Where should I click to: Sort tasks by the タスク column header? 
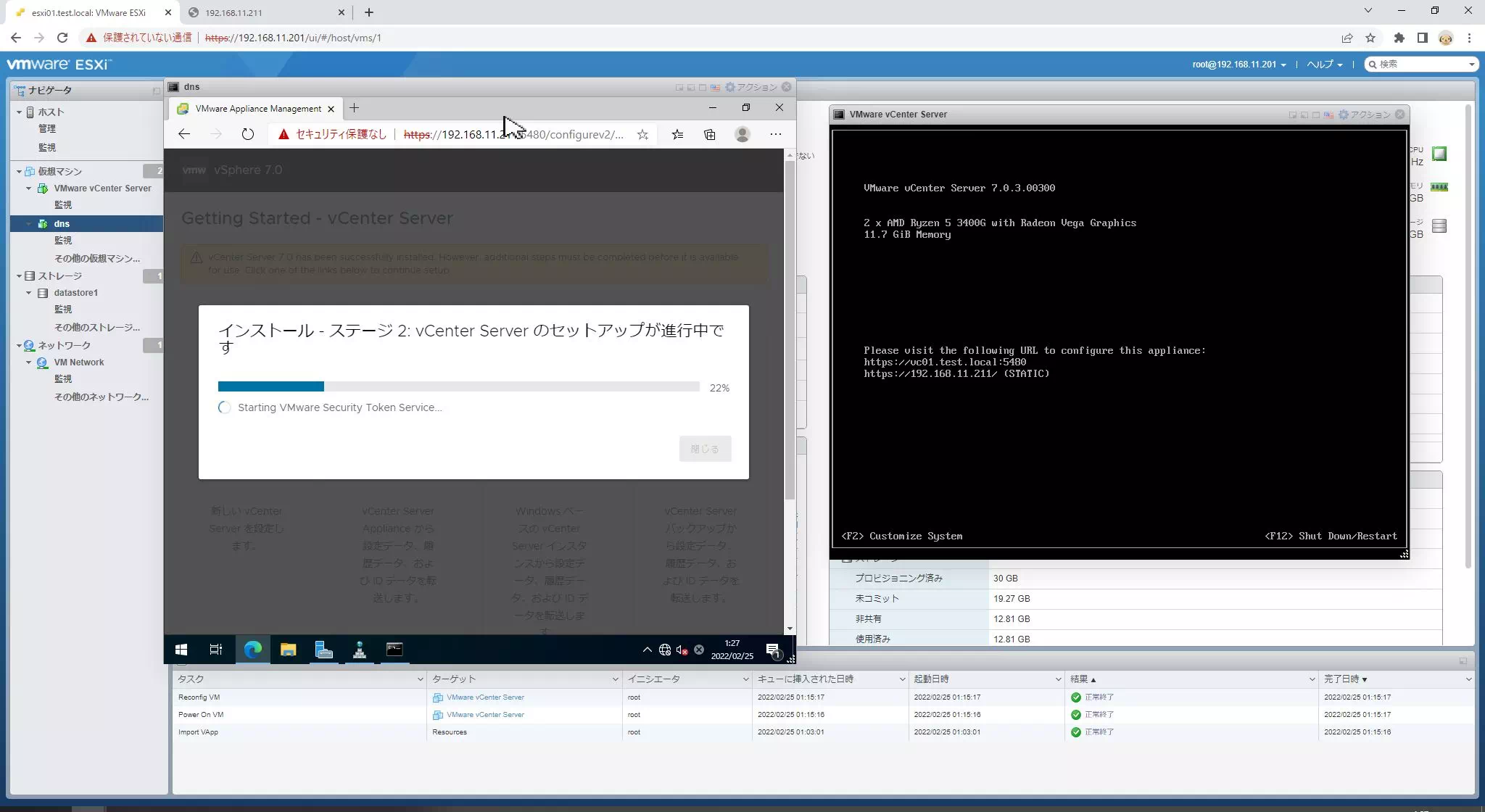point(299,679)
